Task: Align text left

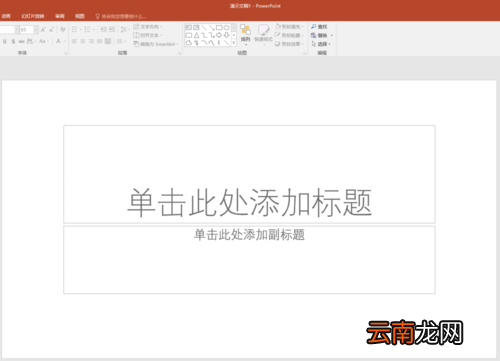Action: tap(74, 41)
